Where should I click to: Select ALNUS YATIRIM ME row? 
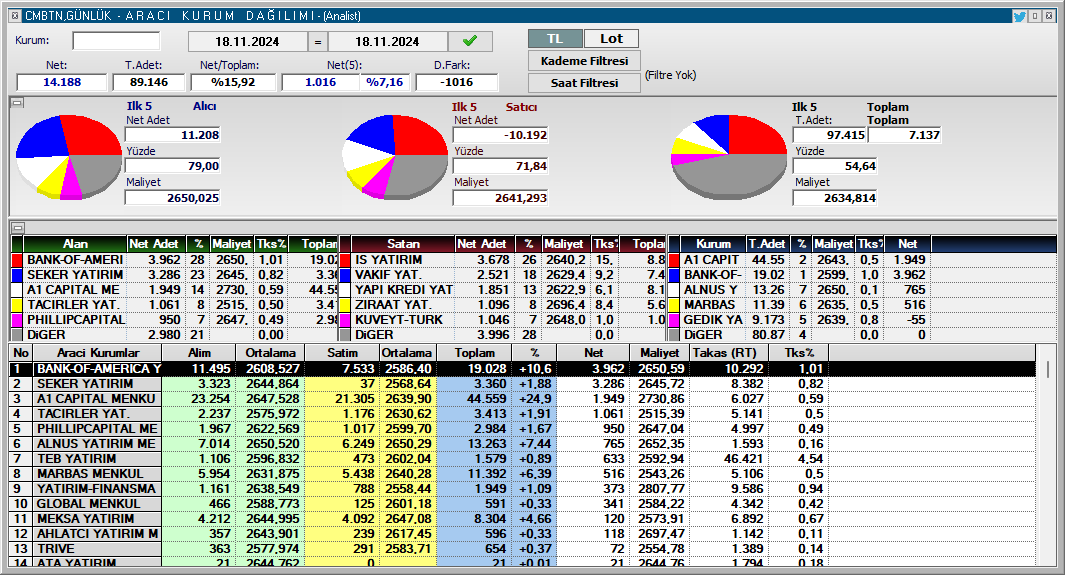point(522,443)
